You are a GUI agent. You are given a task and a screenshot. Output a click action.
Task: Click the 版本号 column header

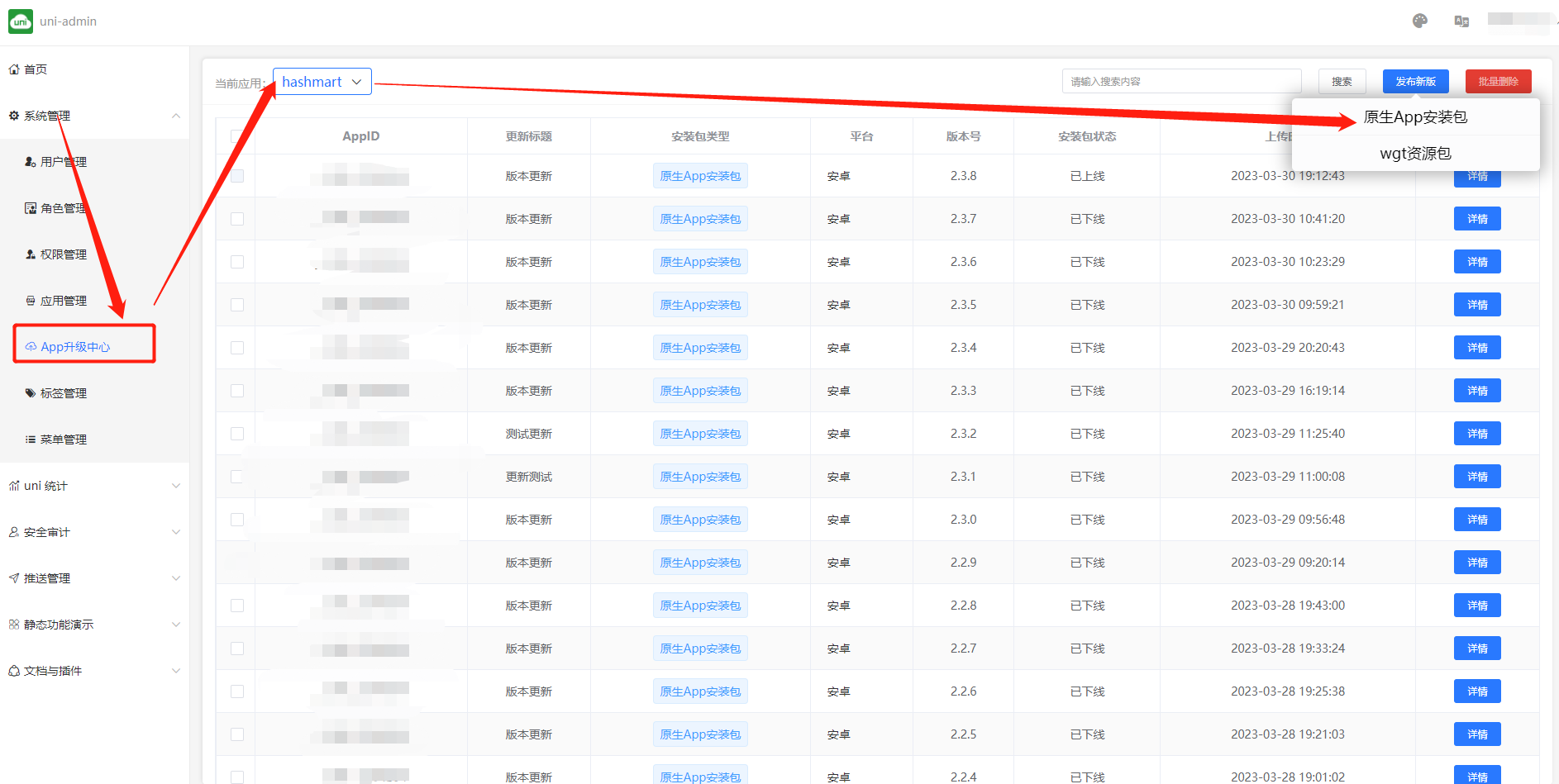coord(963,136)
